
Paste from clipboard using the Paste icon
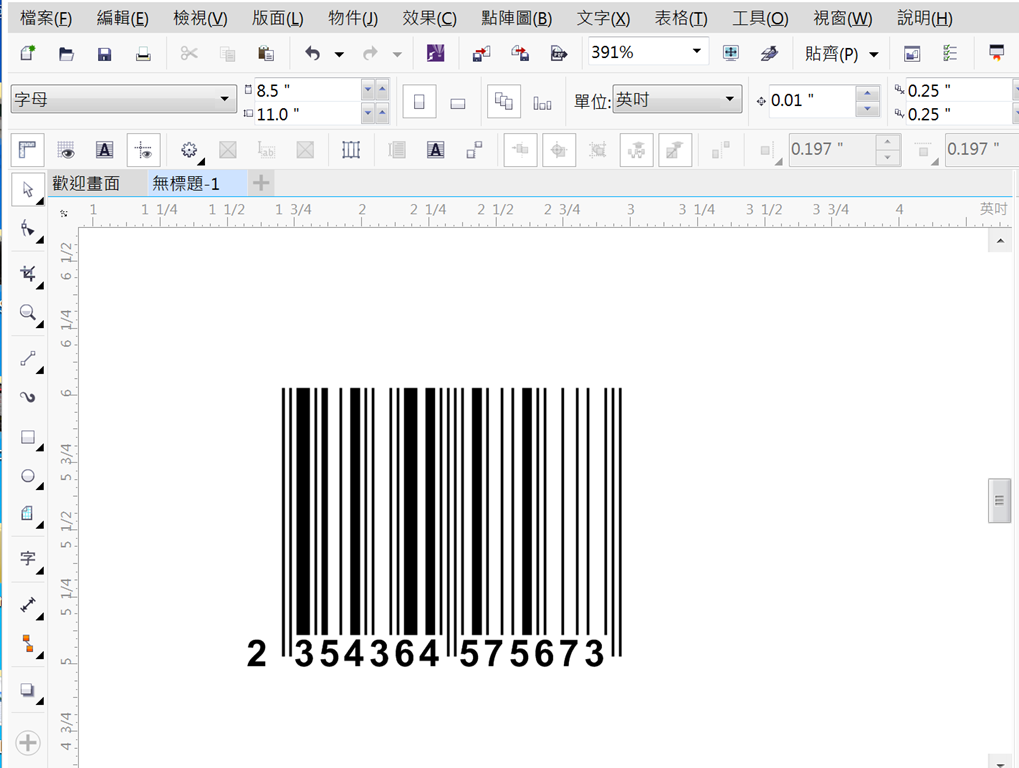click(266, 53)
